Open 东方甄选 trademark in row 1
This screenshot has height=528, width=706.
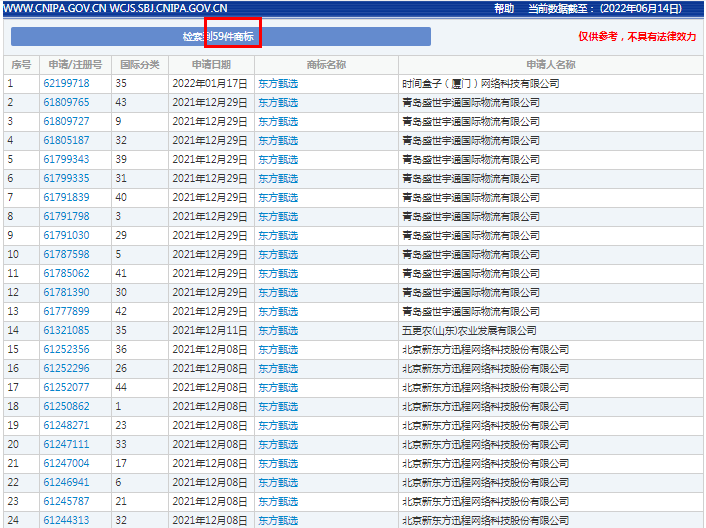(278, 83)
